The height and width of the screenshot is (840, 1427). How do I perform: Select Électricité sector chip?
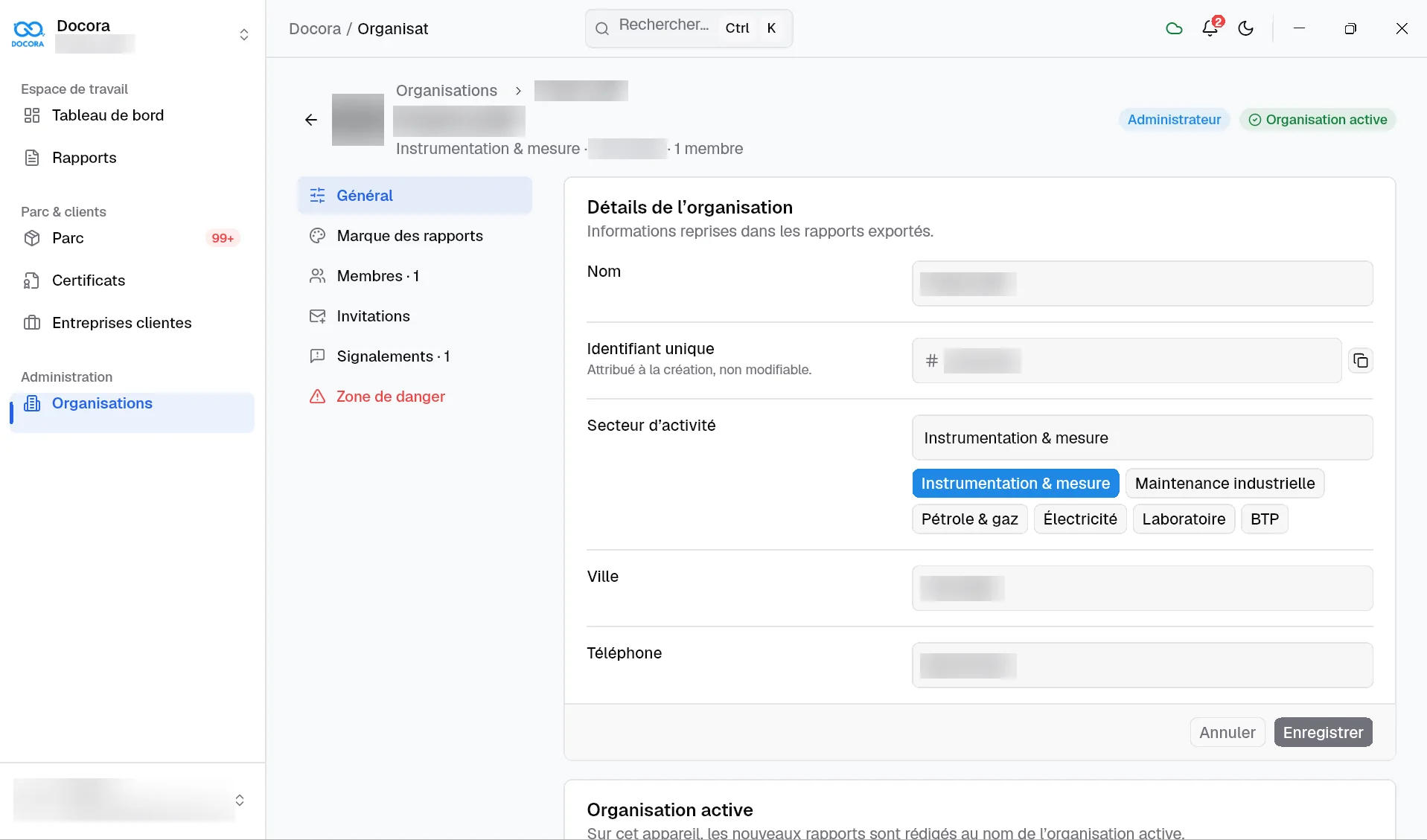coord(1080,519)
